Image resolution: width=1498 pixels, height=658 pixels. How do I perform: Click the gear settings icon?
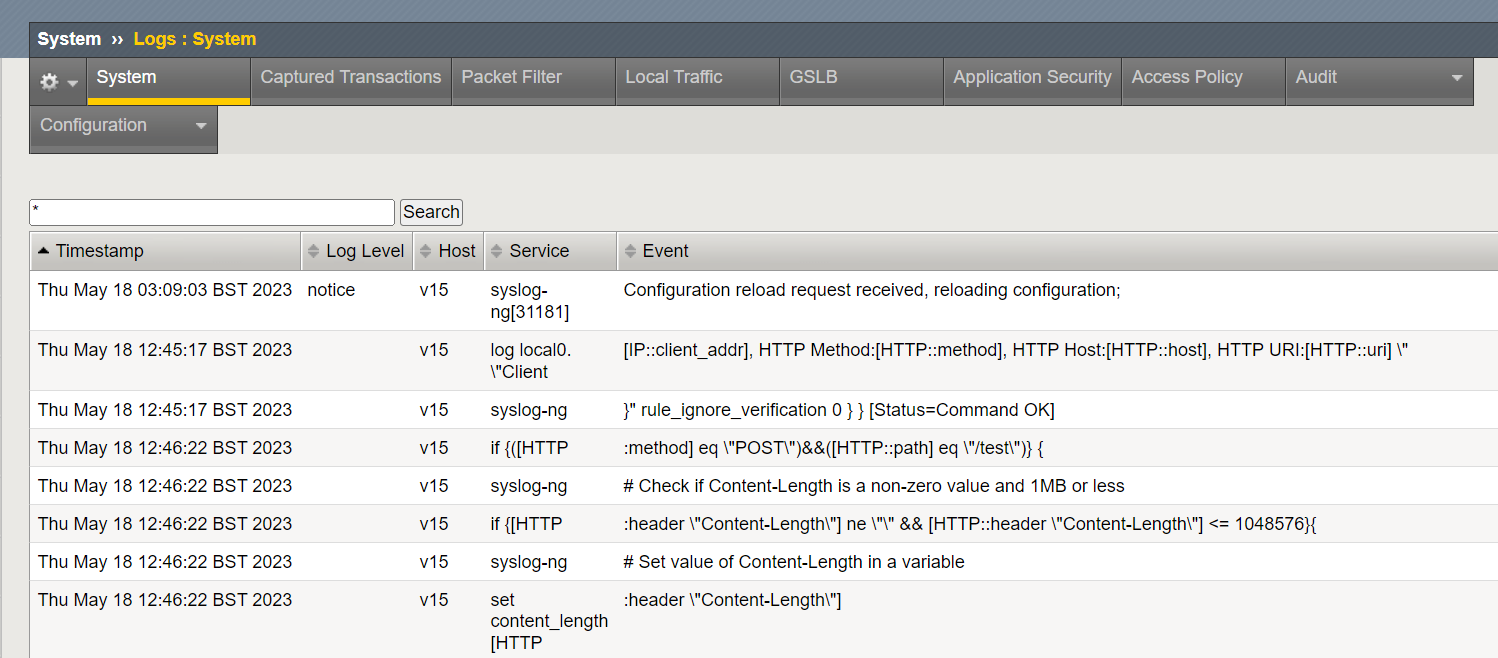tap(48, 81)
